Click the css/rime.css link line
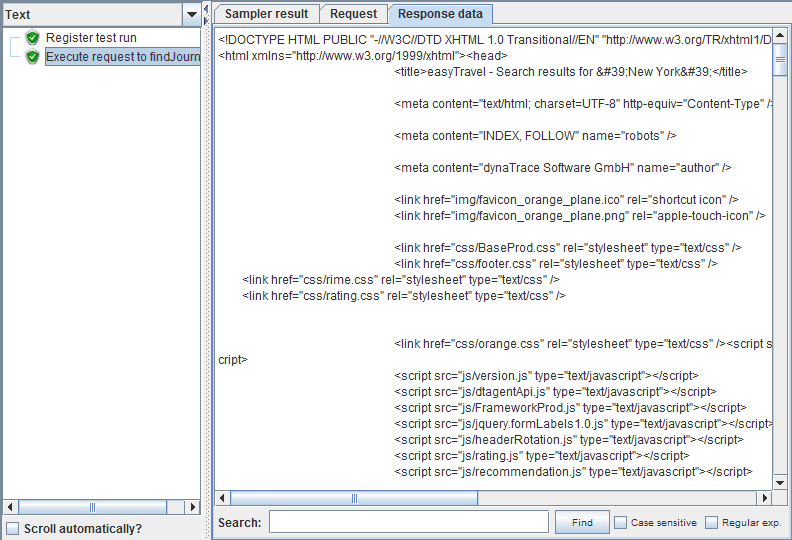 [x=401, y=280]
